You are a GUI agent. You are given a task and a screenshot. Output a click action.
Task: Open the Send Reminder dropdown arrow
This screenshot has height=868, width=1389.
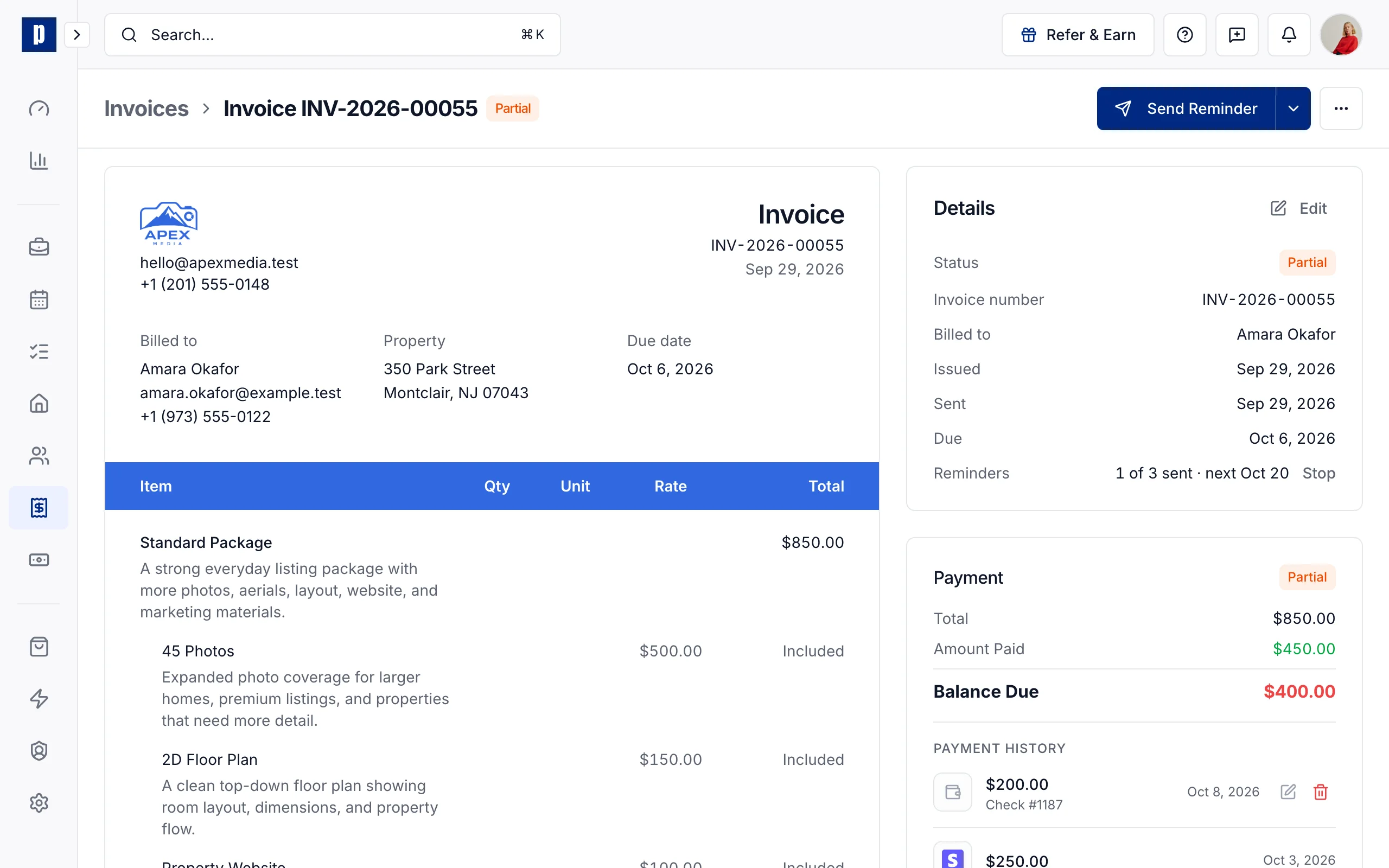coord(1293,108)
